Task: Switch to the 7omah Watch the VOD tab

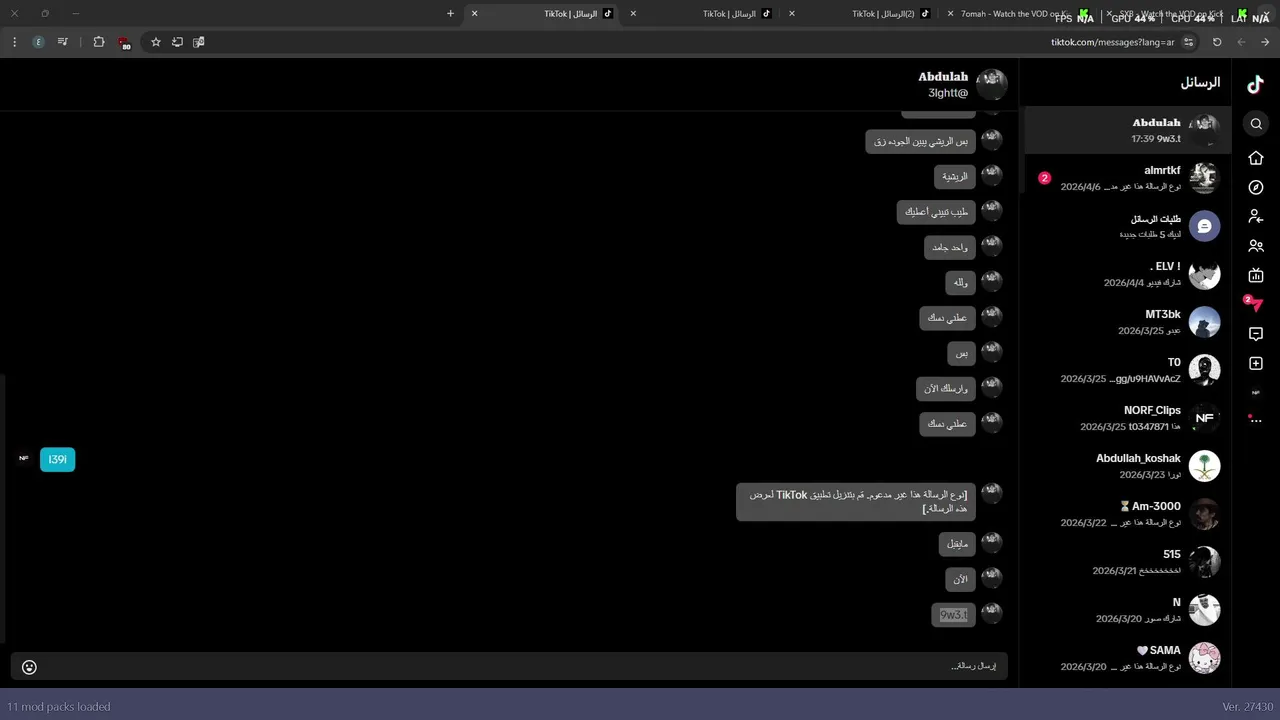Action: pos(1020,14)
